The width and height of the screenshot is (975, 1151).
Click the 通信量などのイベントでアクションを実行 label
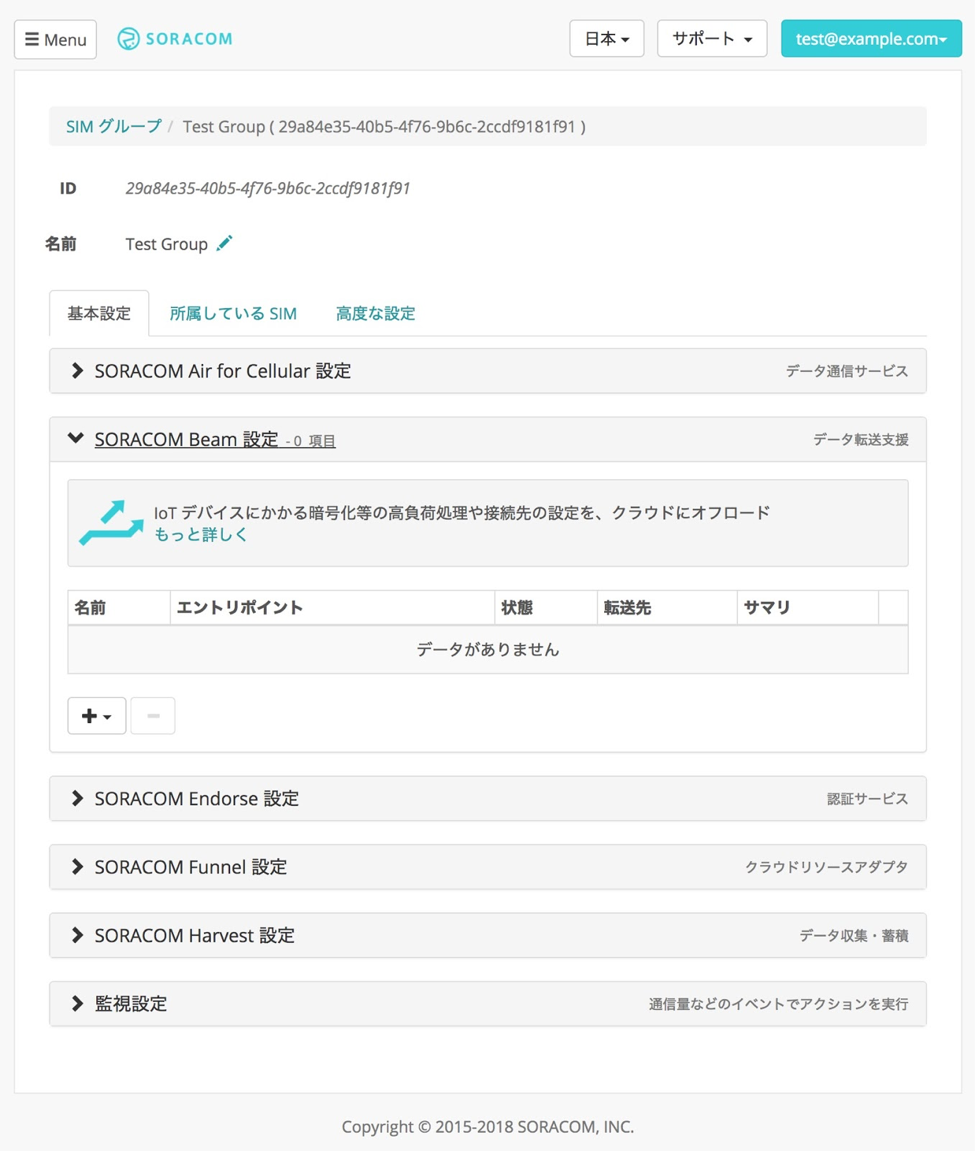pos(779,1003)
